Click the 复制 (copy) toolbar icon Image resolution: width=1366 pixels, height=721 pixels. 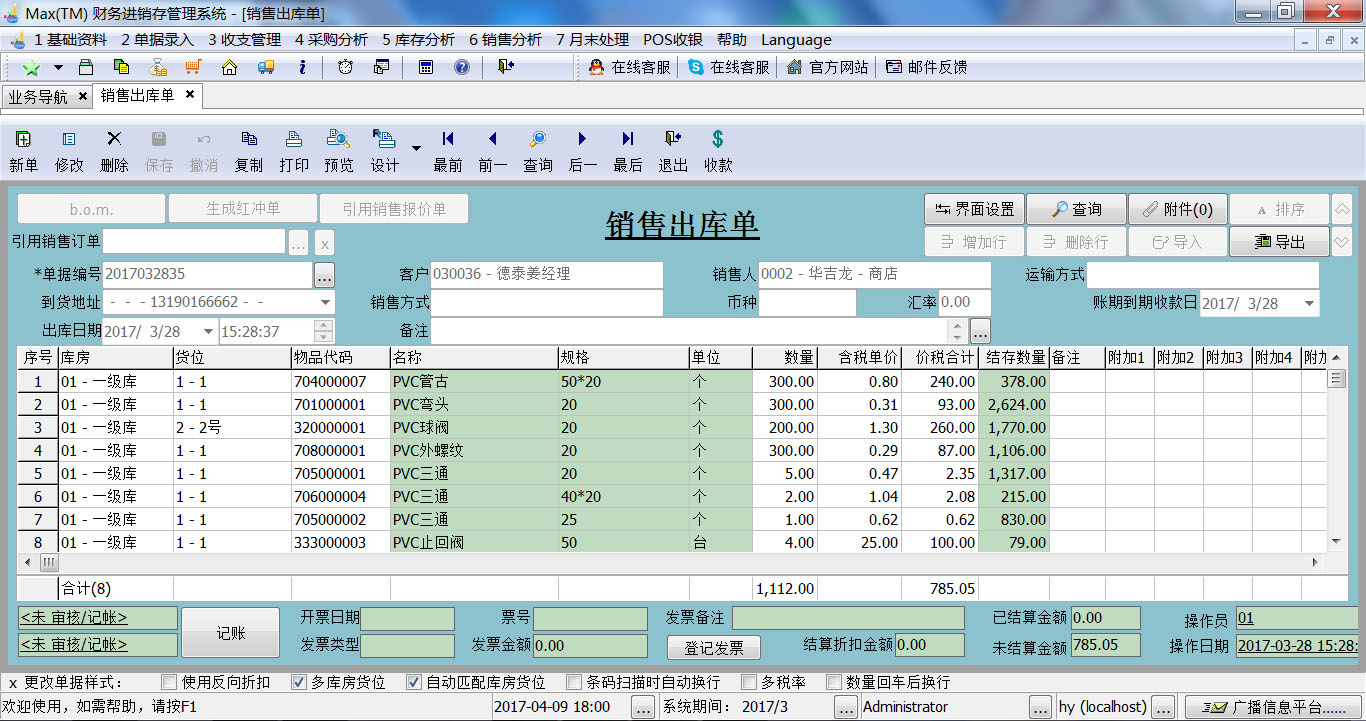249,140
